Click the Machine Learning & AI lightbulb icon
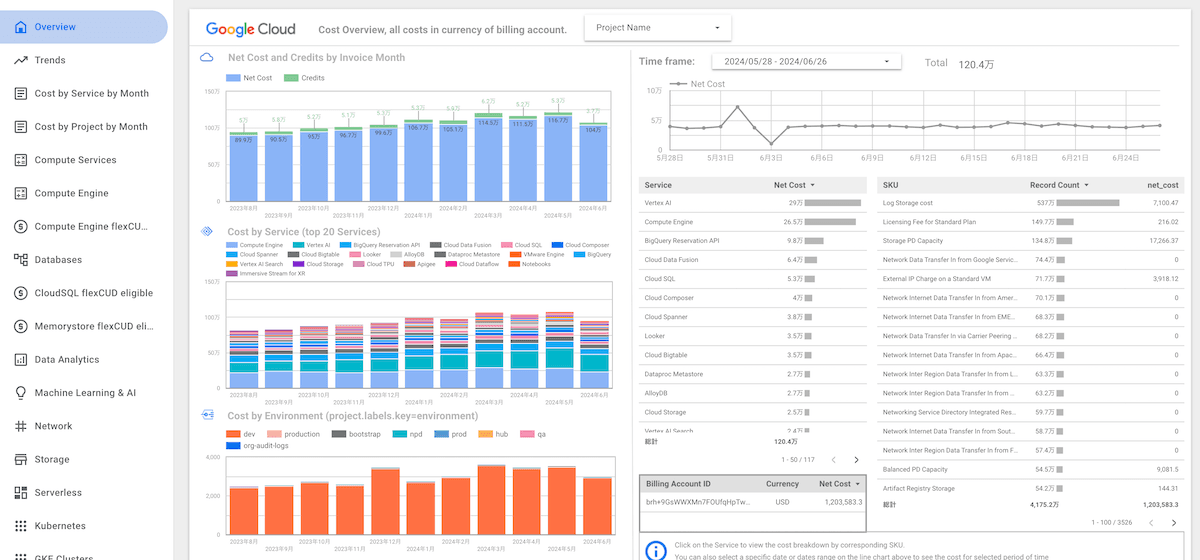Screen dimensions: 1200x560 (x=20, y=393)
